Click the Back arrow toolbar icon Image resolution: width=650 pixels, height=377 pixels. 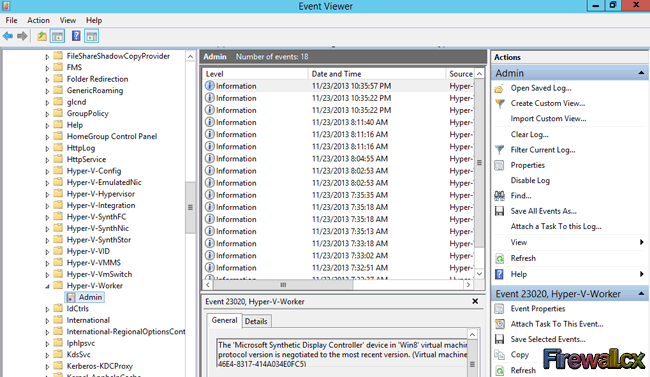(x=8, y=36)
